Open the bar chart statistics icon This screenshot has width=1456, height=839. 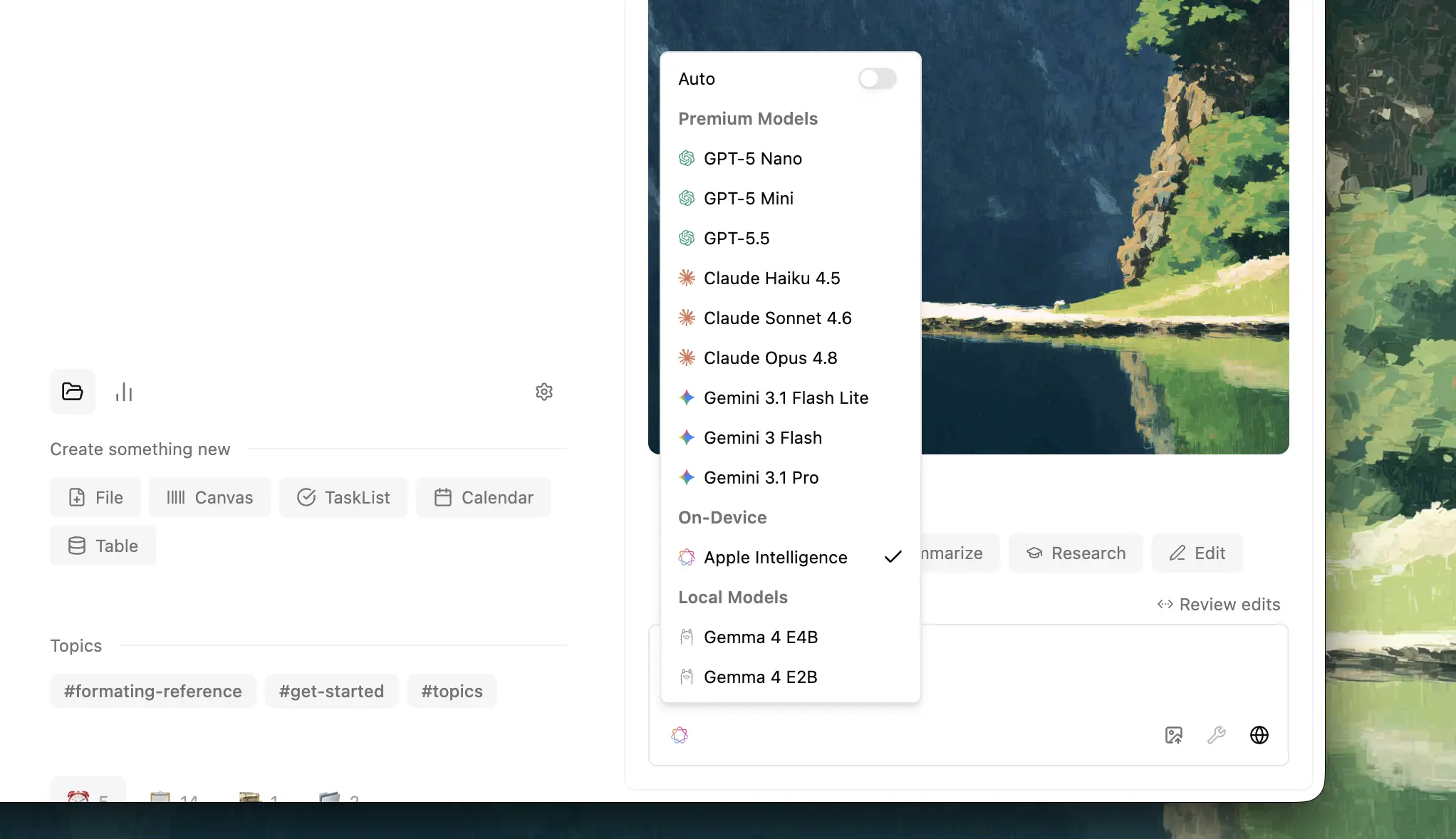pos(124,392)
